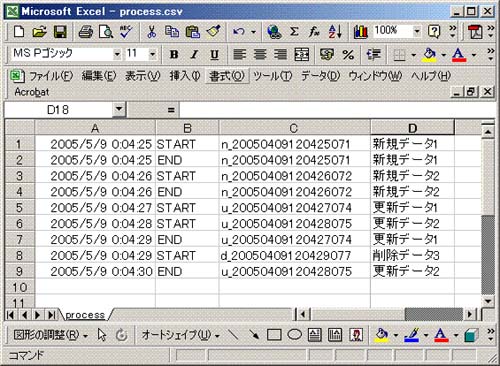
Task: Insert hyperlink with the globe icon
Action: [274, 32]
